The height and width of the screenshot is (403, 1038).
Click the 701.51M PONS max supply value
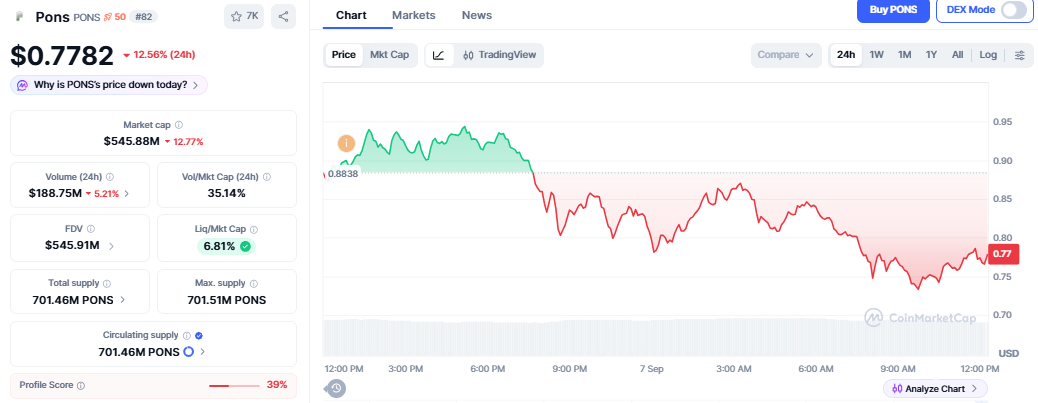point(226,300)
